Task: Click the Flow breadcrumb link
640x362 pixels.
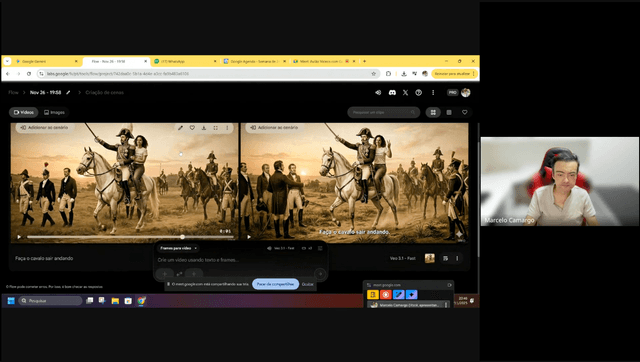Action: tap(13, 93)
